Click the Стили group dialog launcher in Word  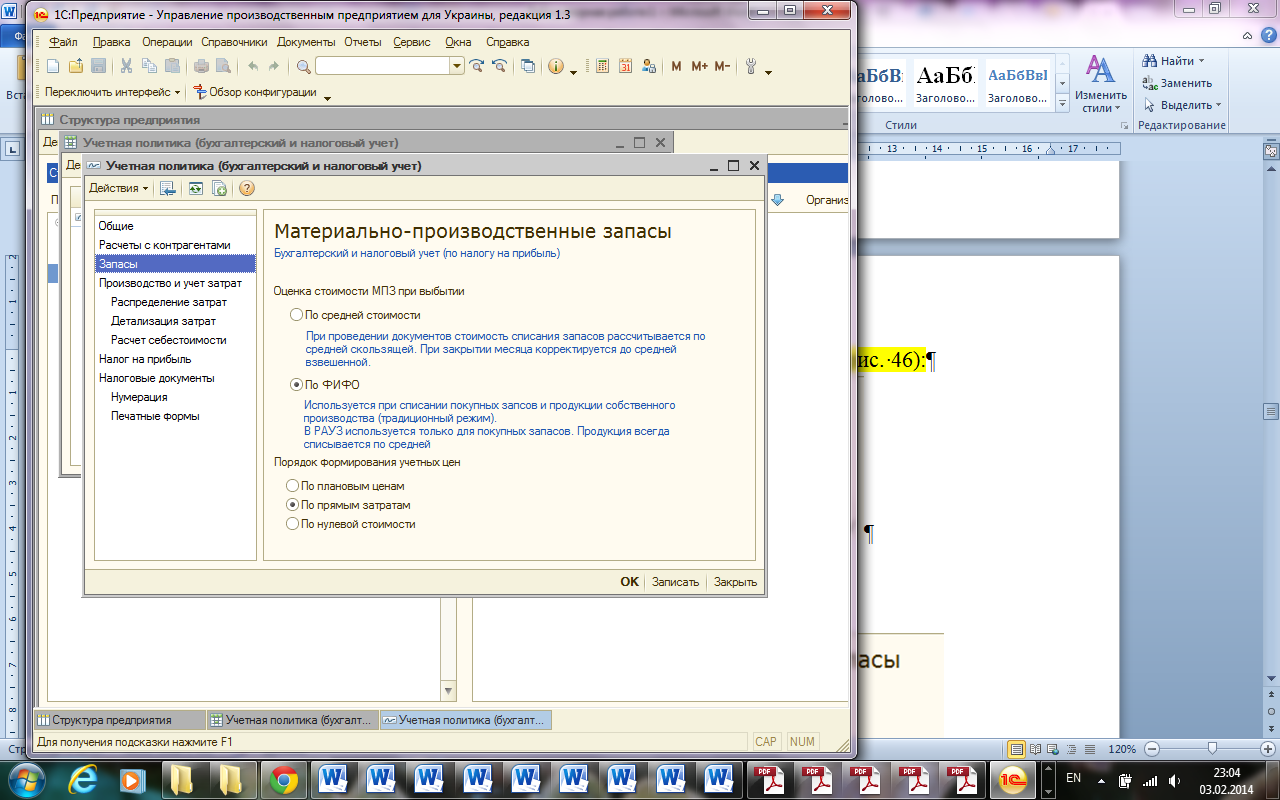click(x=1124, y=126)
